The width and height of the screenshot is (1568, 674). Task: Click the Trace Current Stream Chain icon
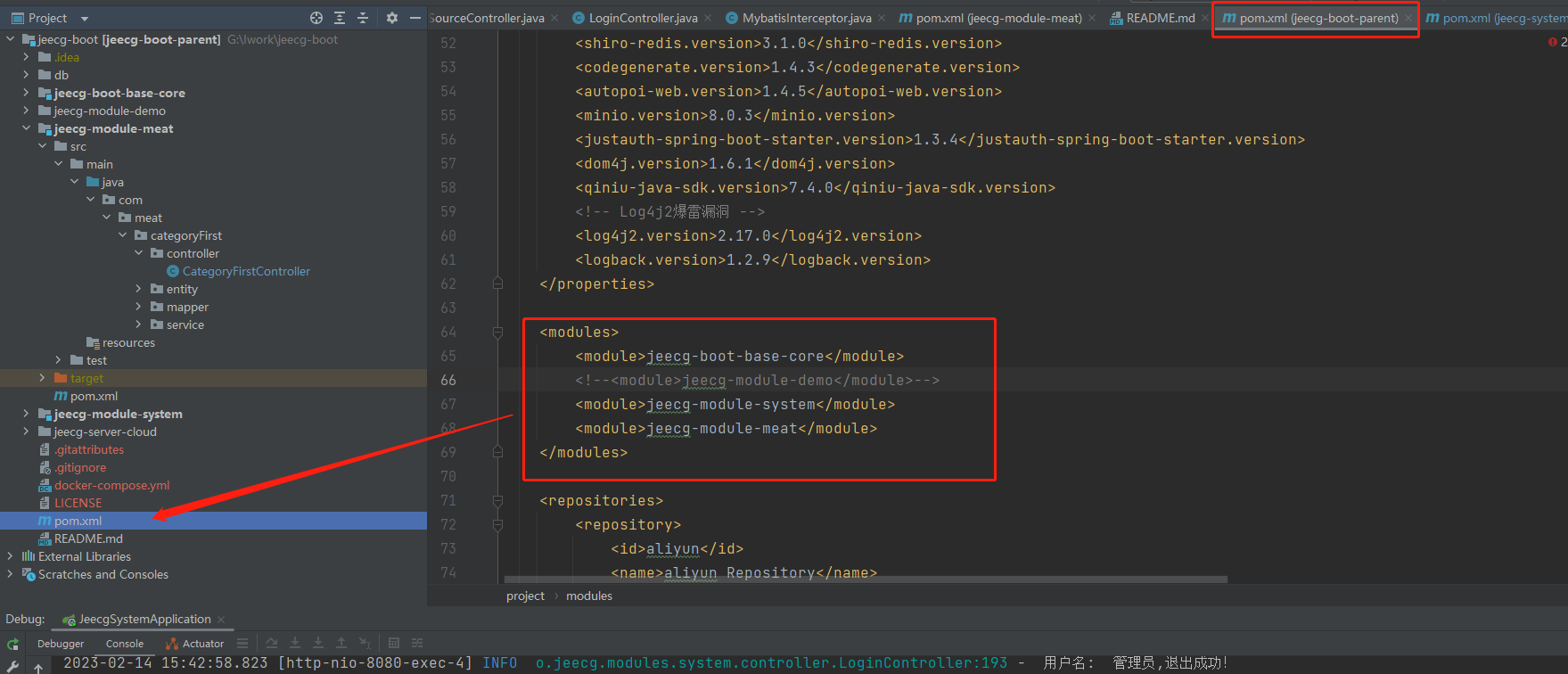point(417,643)
